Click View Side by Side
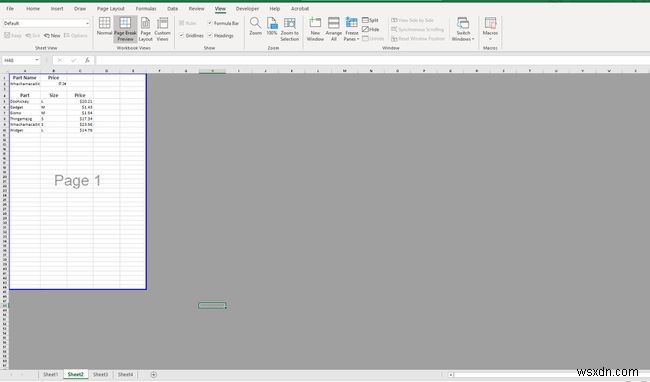 coord(413,20)
